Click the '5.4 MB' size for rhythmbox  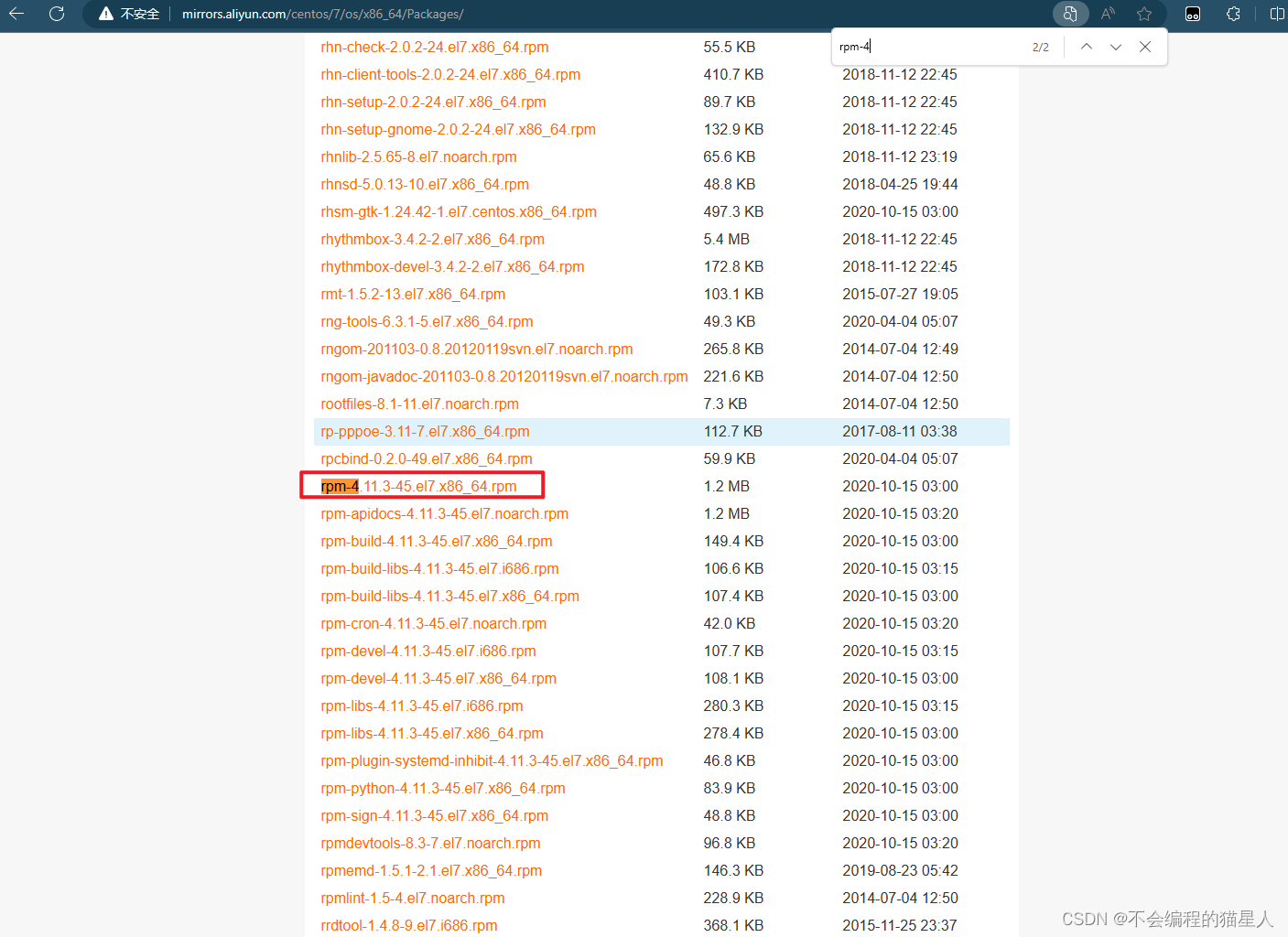click(x=726, y=239)
